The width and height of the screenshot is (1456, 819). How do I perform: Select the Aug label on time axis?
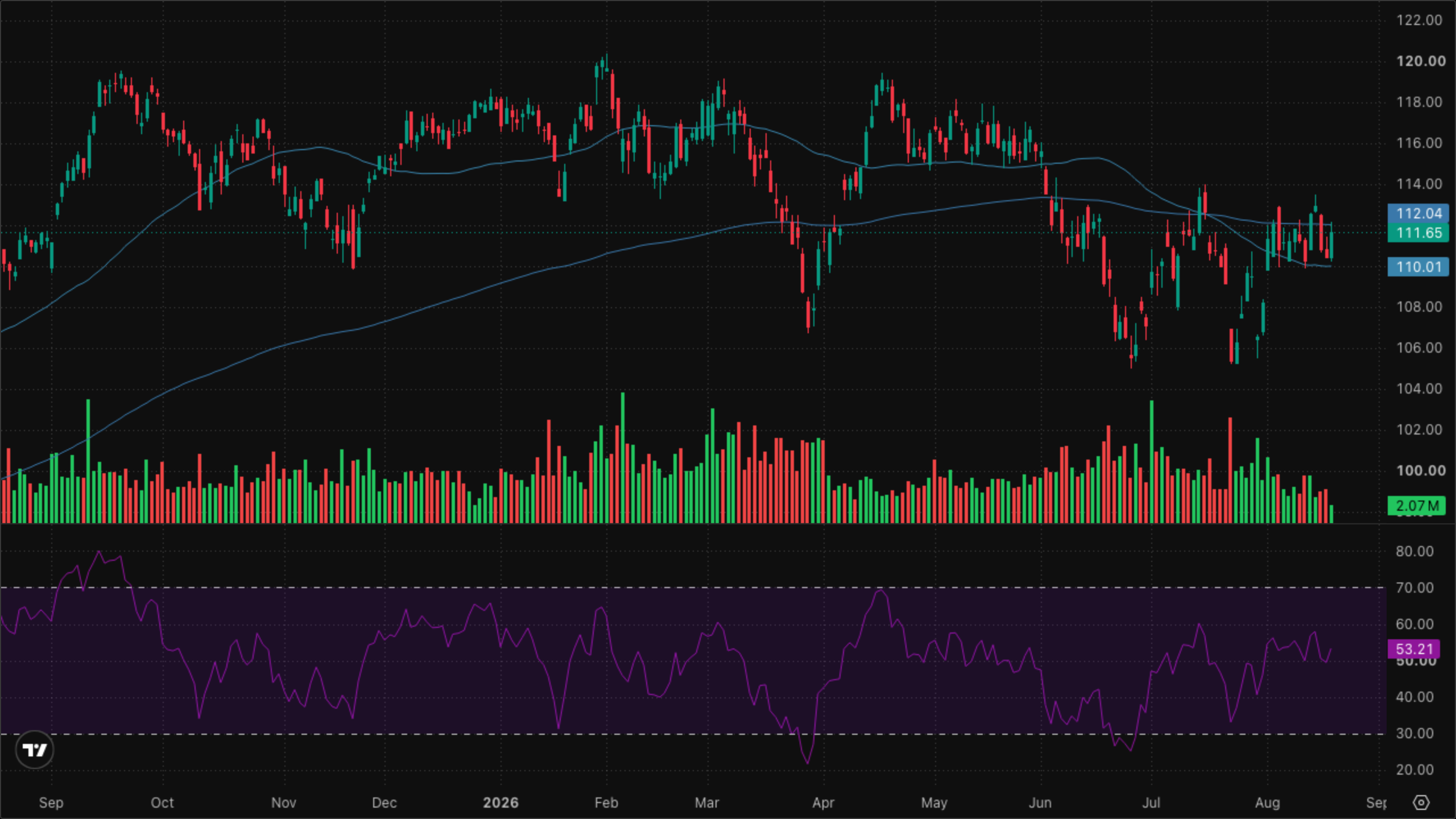[1268, 803]
